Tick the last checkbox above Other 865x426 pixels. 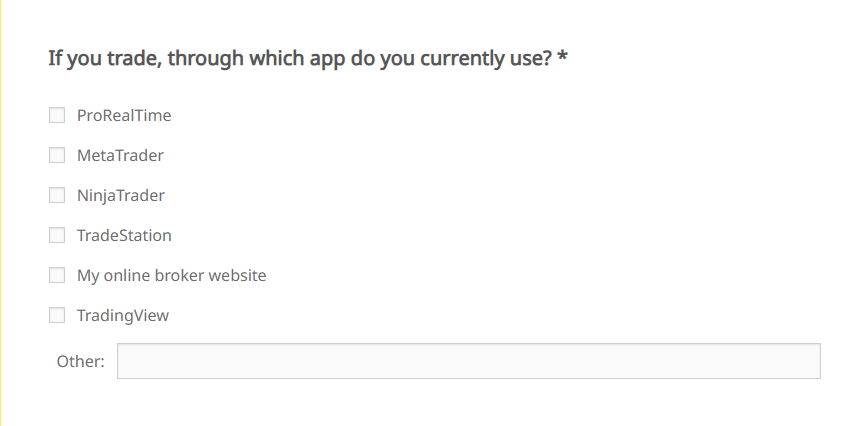tap(57, 316)
